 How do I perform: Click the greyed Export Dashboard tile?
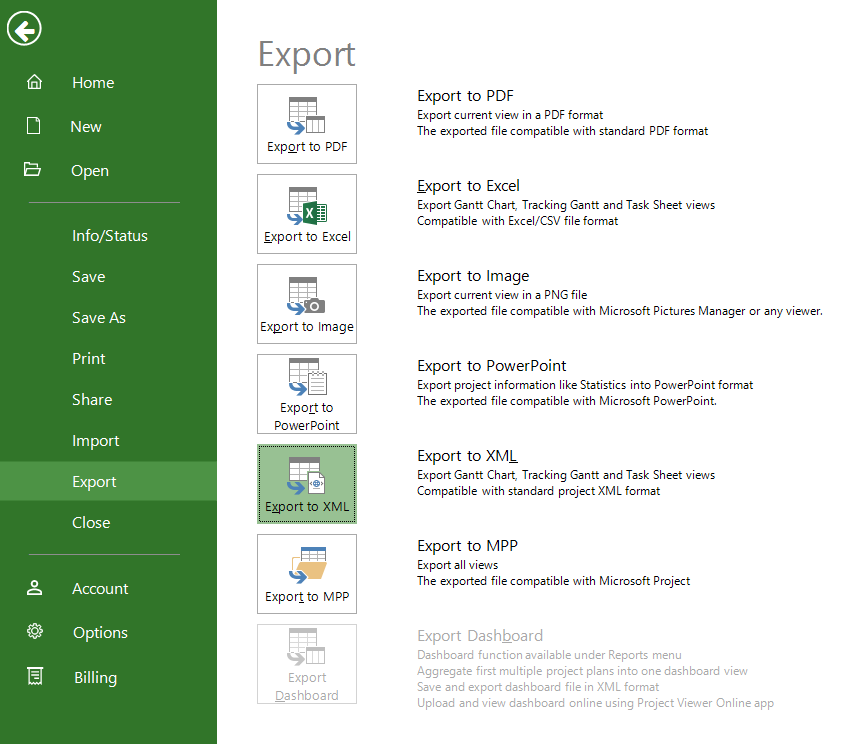click(307, 664)
